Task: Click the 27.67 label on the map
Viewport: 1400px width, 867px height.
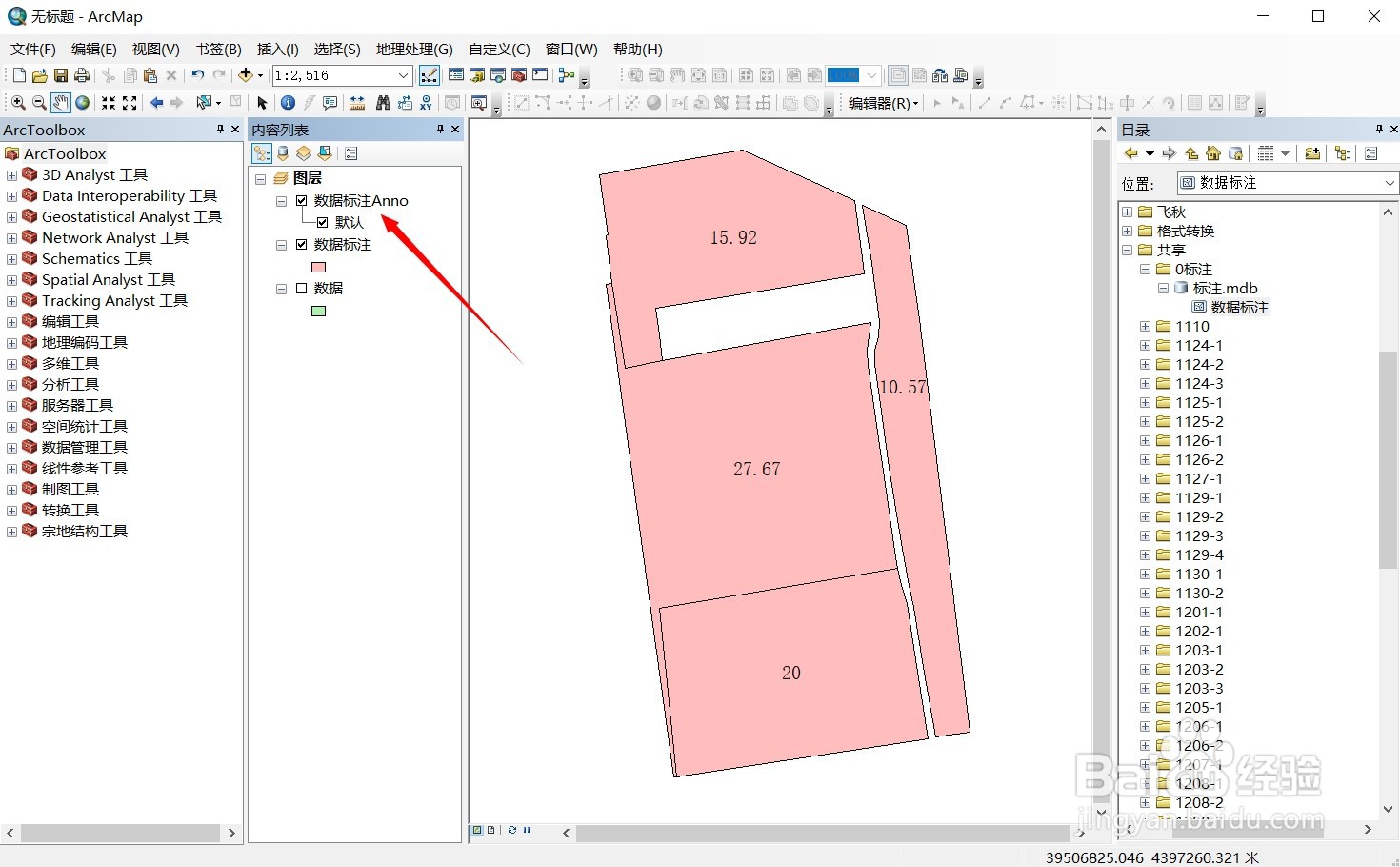Action: pyautogui.click(x=757, y=469)
